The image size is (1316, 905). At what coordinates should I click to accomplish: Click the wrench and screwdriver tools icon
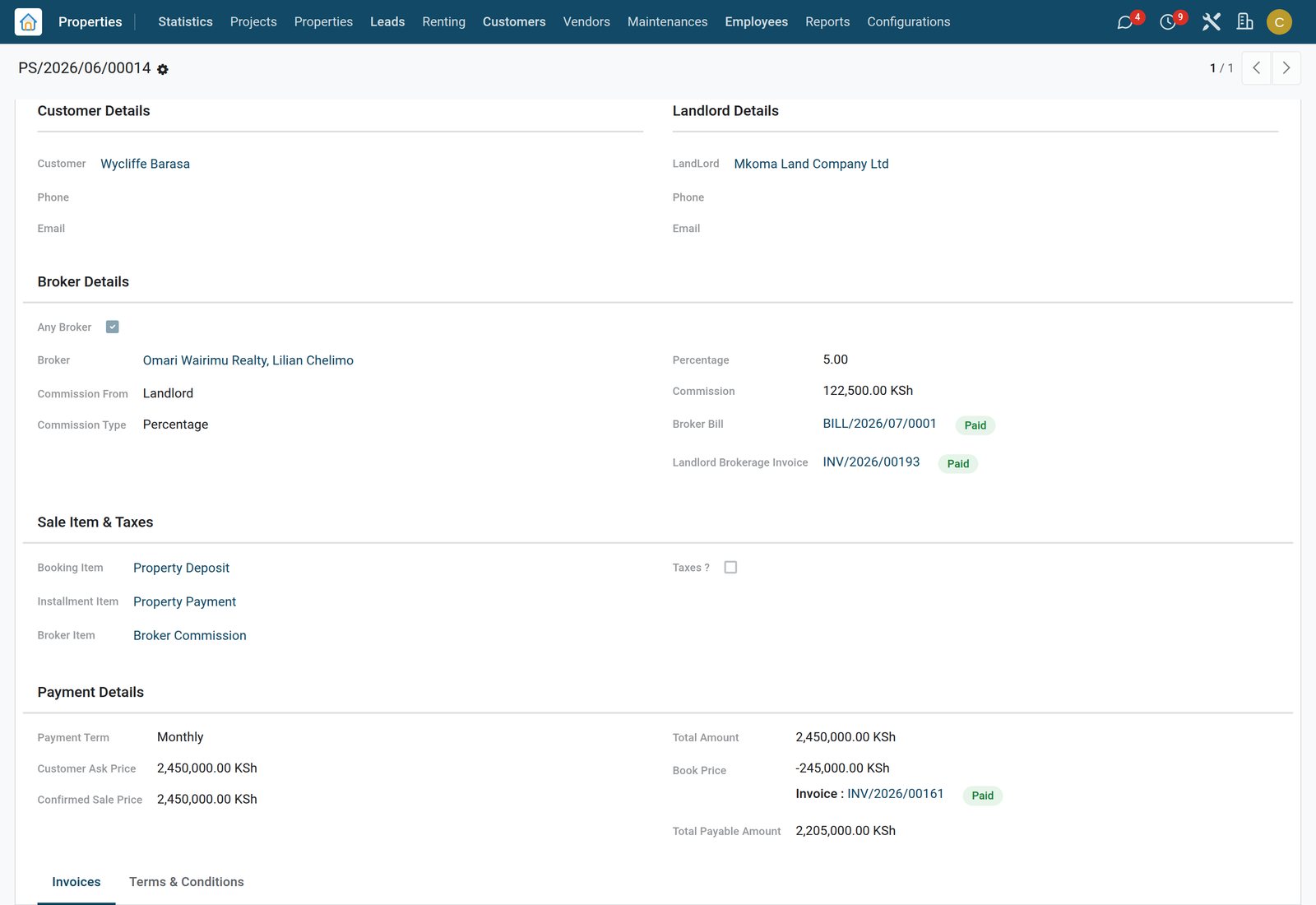coord(1211,22)
